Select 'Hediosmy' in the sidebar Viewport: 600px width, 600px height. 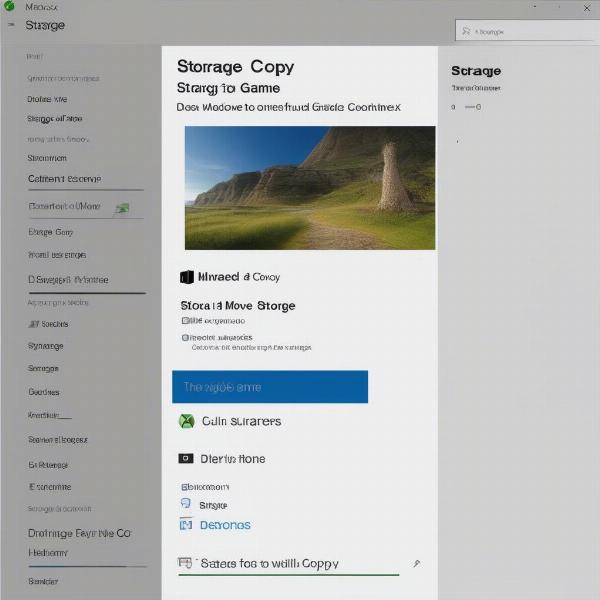point(48,553)
